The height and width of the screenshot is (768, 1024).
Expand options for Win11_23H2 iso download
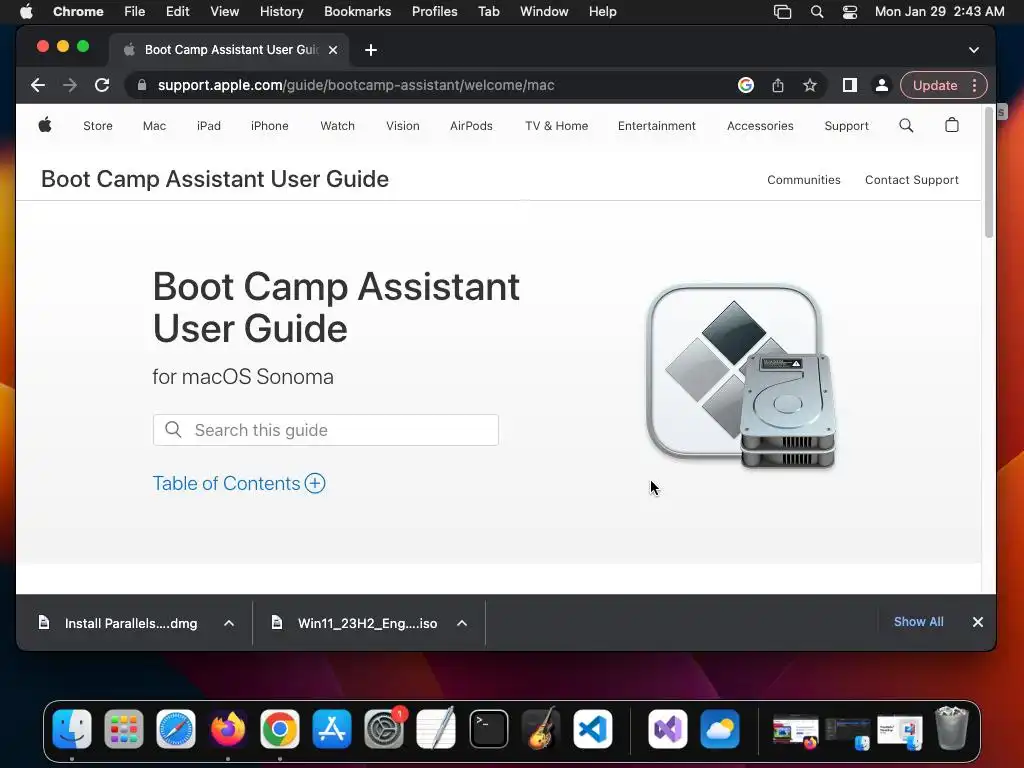pos(462,623)
